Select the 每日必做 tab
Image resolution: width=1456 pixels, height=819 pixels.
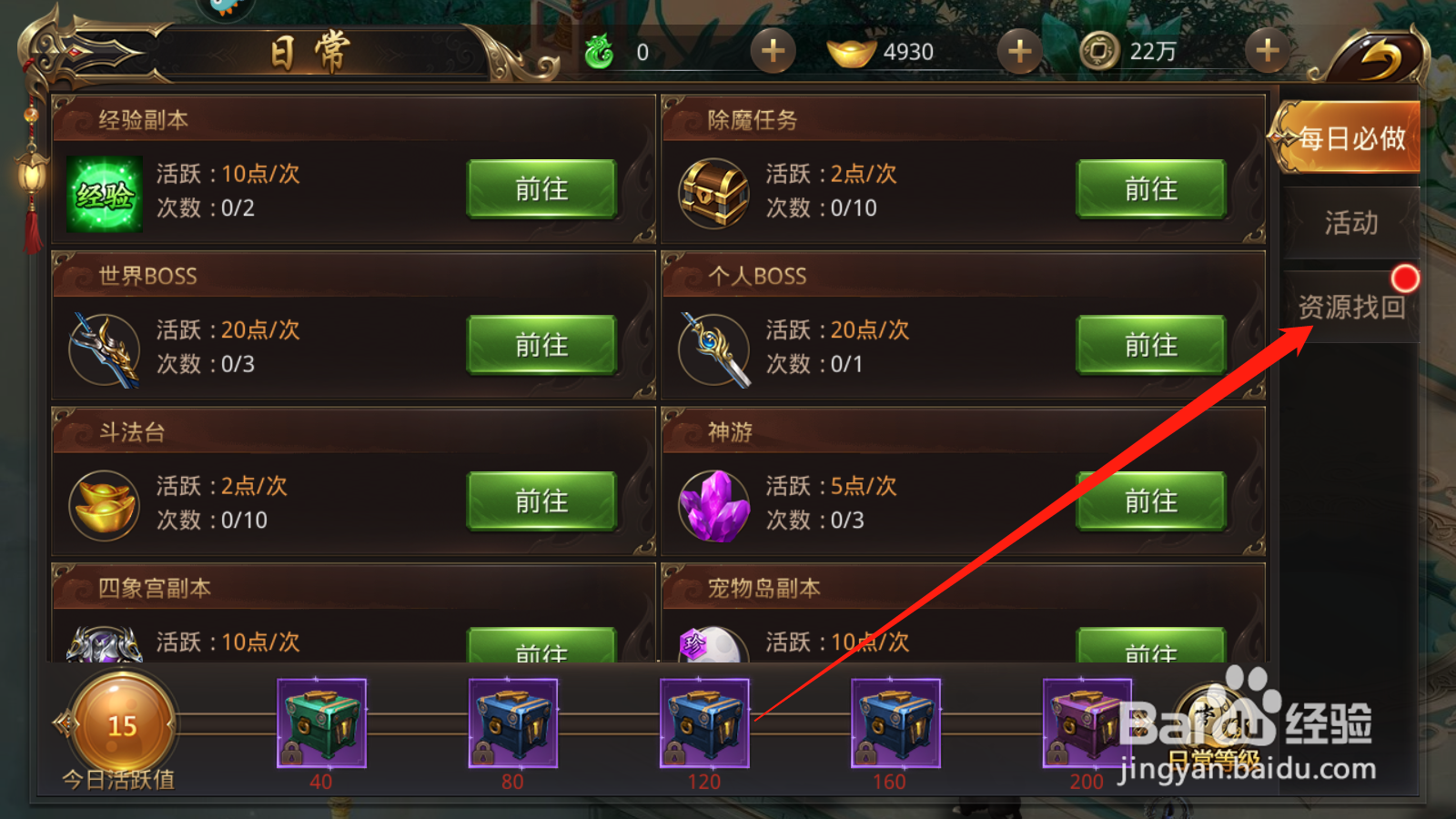coord(1345,137)
